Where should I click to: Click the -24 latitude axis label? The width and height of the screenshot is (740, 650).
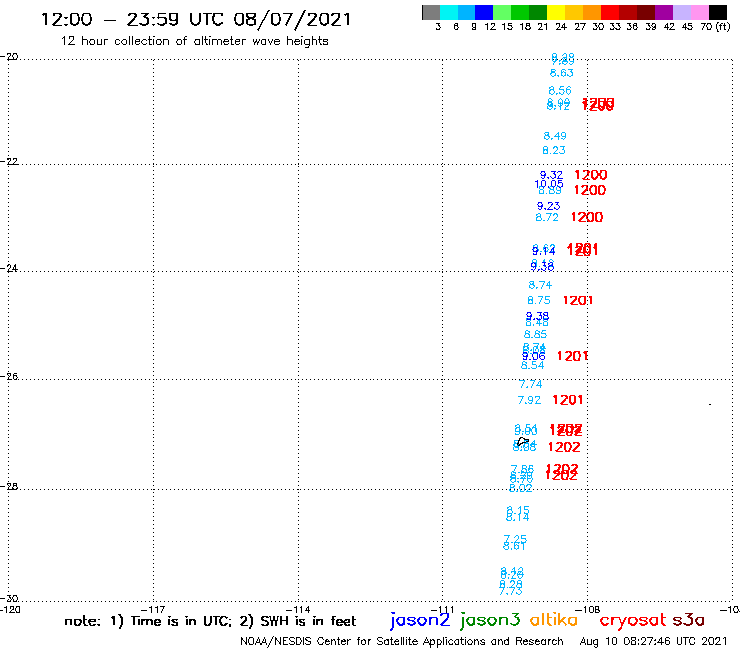pyautogui.click(x=9, y=268)
